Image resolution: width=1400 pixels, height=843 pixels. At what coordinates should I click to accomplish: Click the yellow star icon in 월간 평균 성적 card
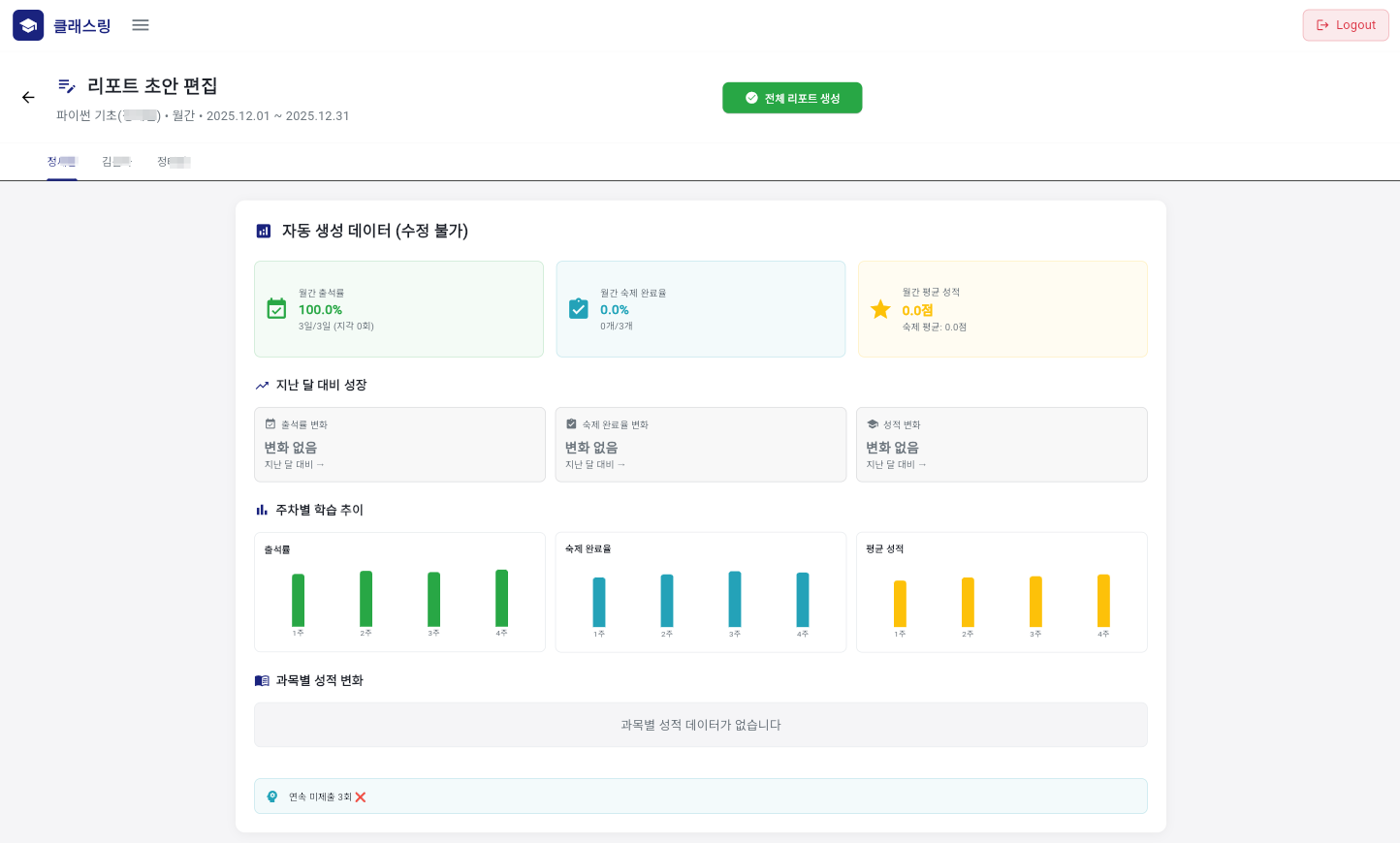pyautogui.click(x=880, y=309)
